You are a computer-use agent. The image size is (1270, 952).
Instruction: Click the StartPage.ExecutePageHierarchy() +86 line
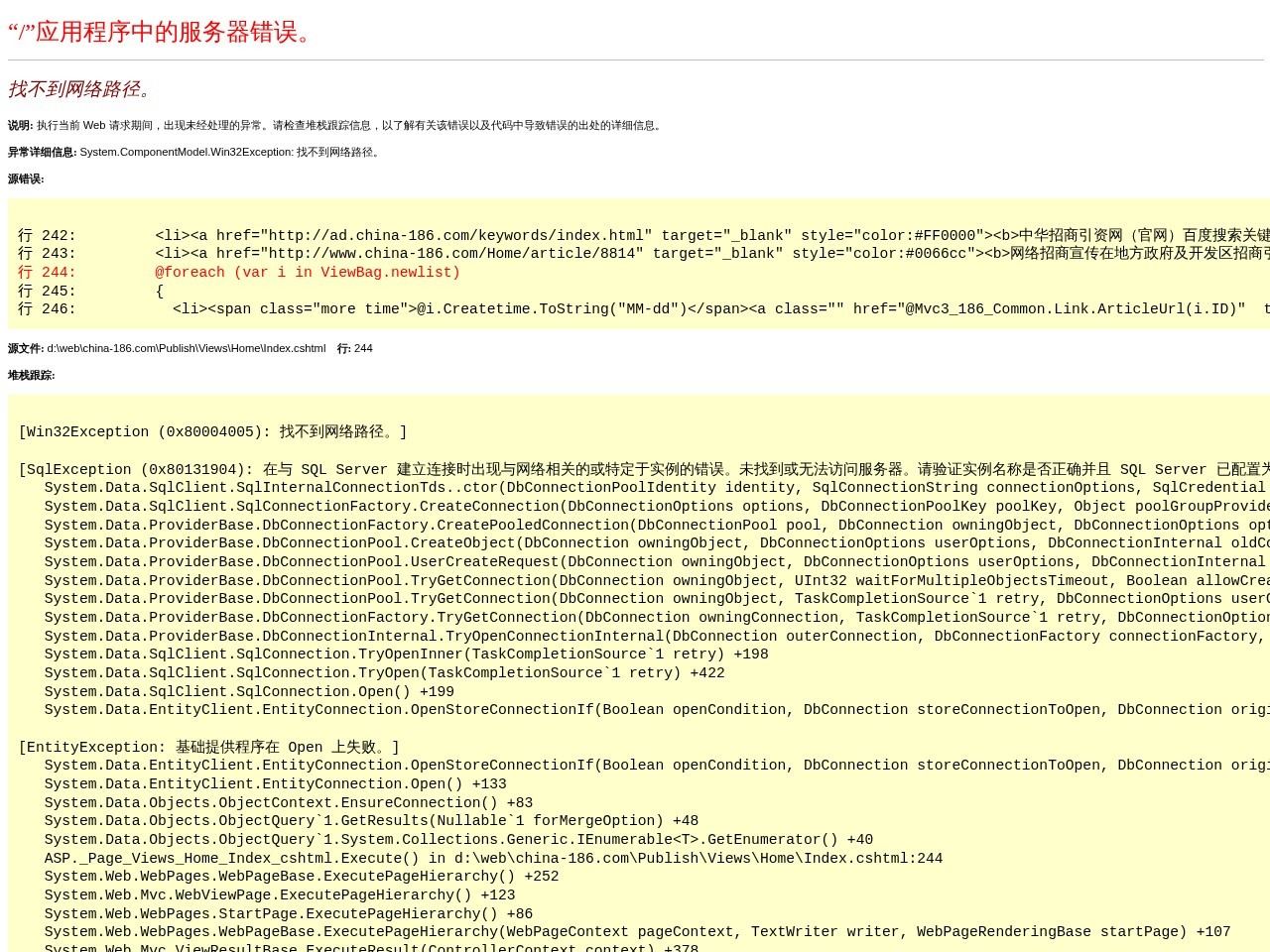tap(288, 914)
